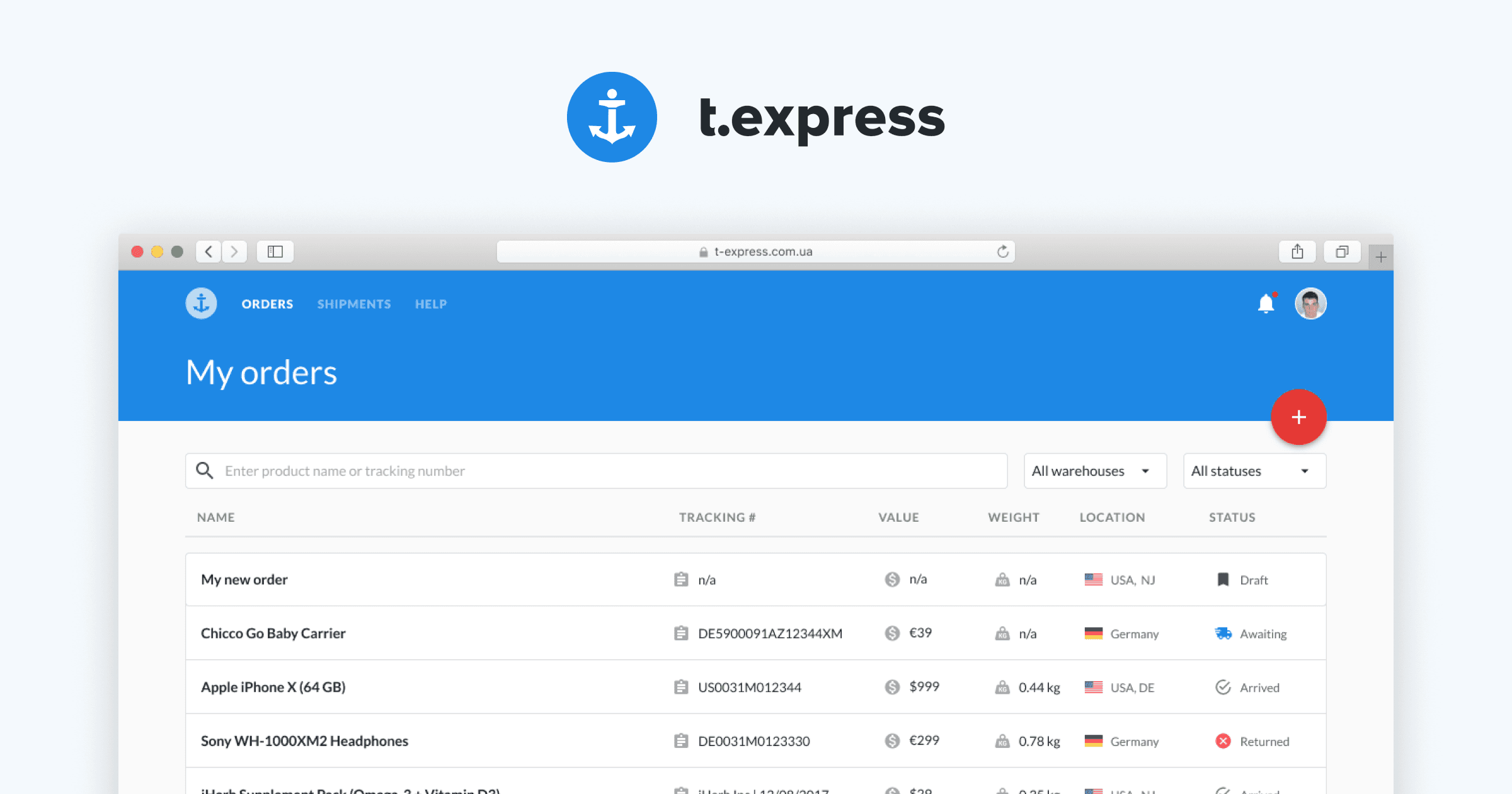The image size is (1512, 794).
Task: Open the Apple iPhone X order row
Action: [x=273, y=687]
